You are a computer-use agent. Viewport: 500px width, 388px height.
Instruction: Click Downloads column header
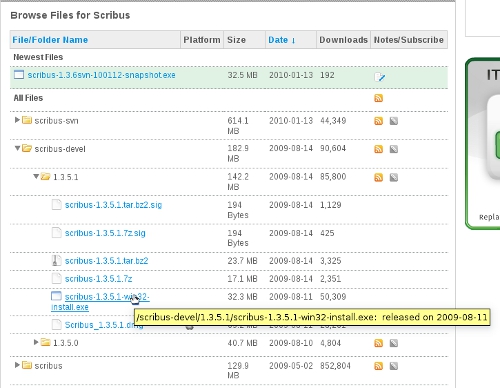point(343,40)
